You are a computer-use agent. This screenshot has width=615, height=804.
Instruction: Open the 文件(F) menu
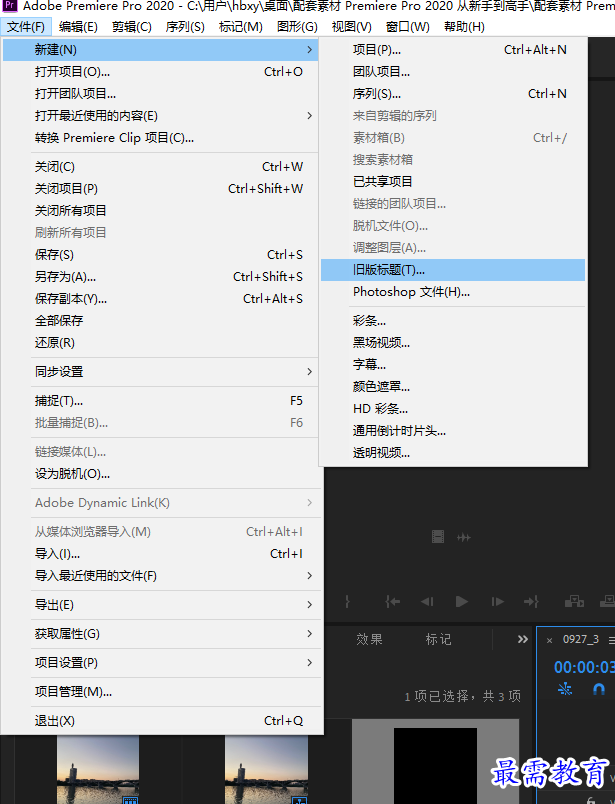click(x=26, y=26)
